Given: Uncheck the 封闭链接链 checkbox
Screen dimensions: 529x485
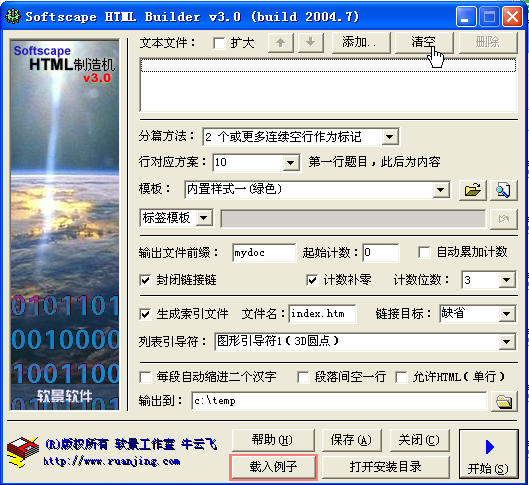Looking at the screenshot, I should click(x=145, y=280).
